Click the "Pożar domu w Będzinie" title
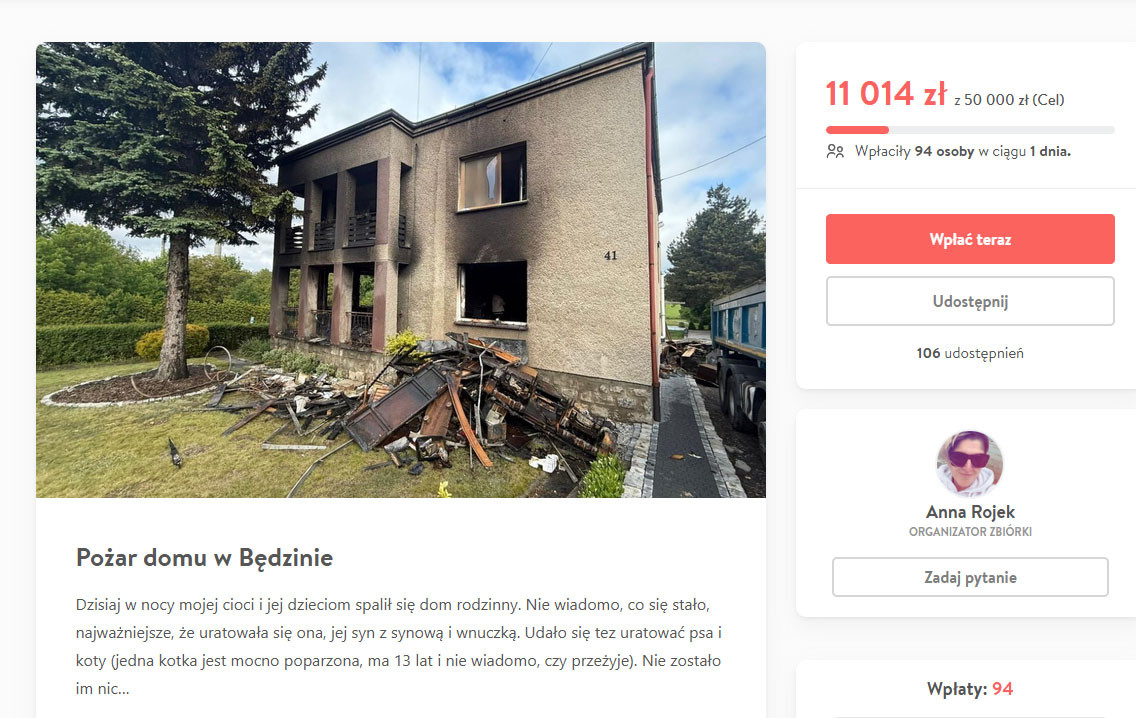1136x718 pixels. tap(204, 558)
